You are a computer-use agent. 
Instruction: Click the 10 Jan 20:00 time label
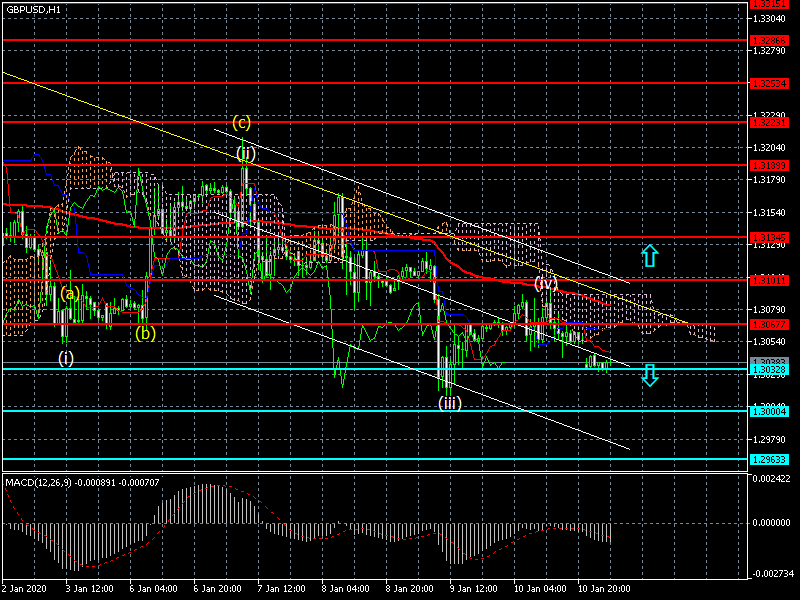(604, 588)
